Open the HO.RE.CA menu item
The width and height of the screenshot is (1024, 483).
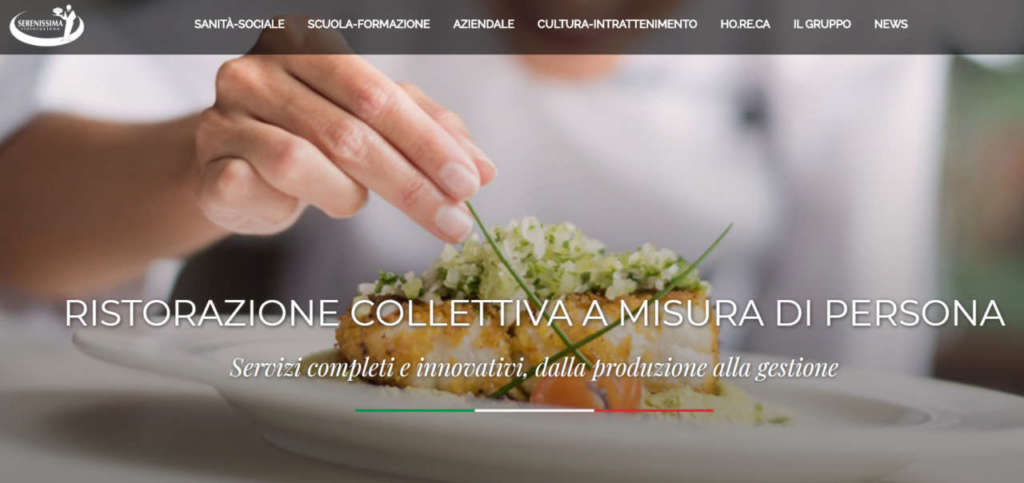[x=745, y=24]
